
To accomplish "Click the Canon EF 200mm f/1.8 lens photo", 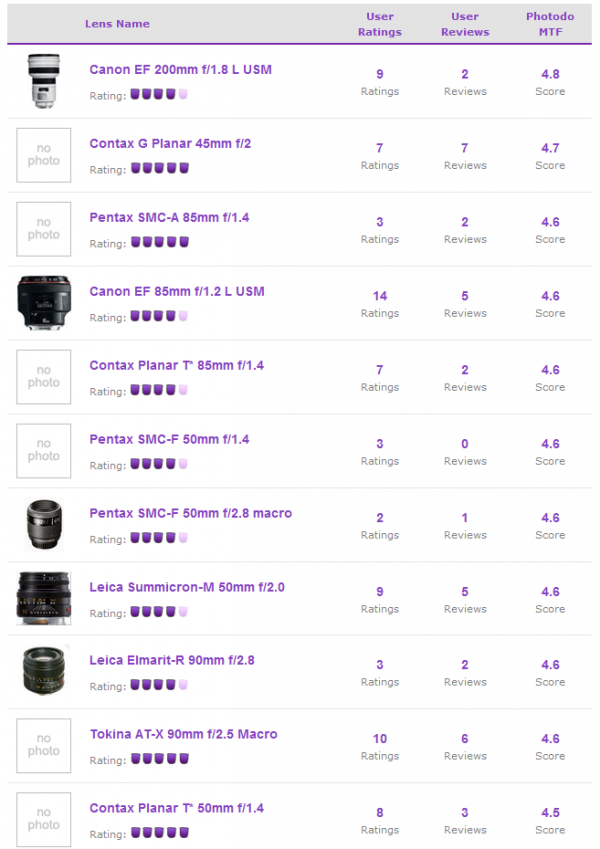I will click(x=44, y=81).
